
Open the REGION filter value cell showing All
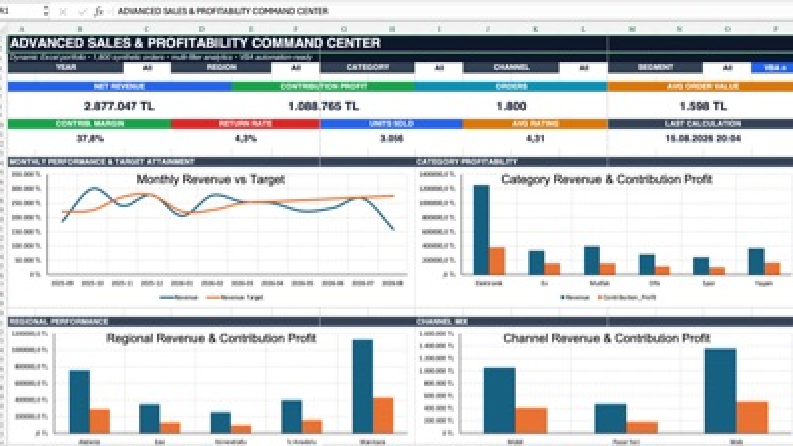click(295, 68)
